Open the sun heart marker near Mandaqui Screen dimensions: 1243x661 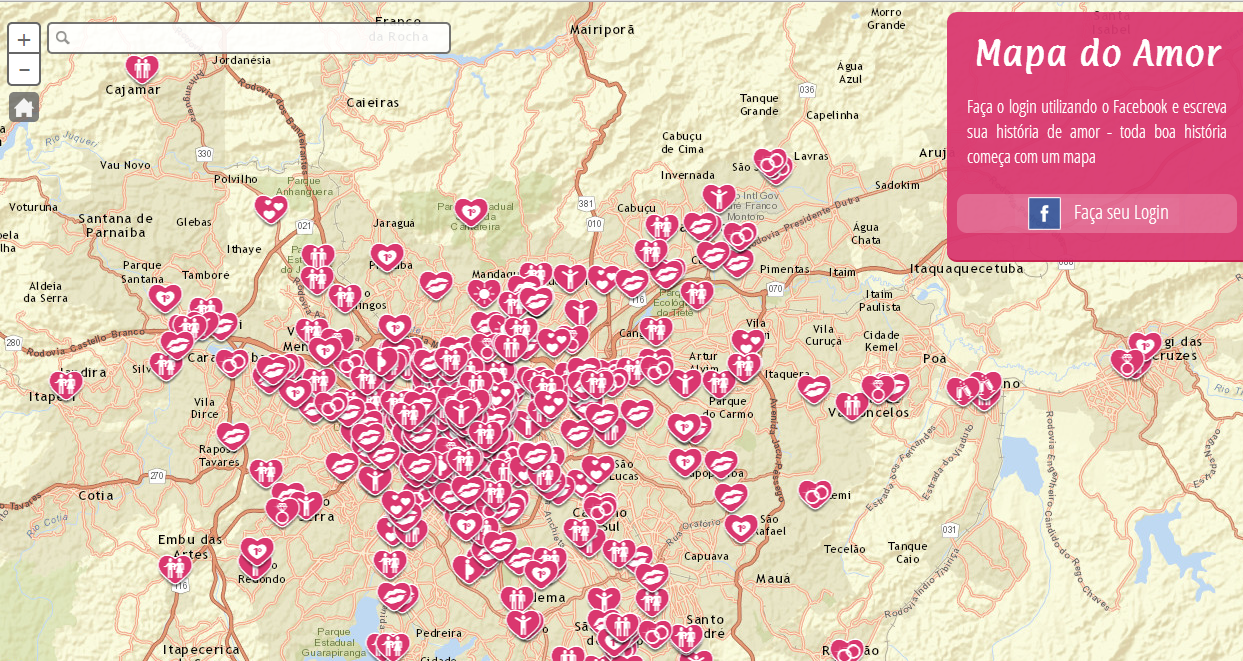[x=484, y=293]
